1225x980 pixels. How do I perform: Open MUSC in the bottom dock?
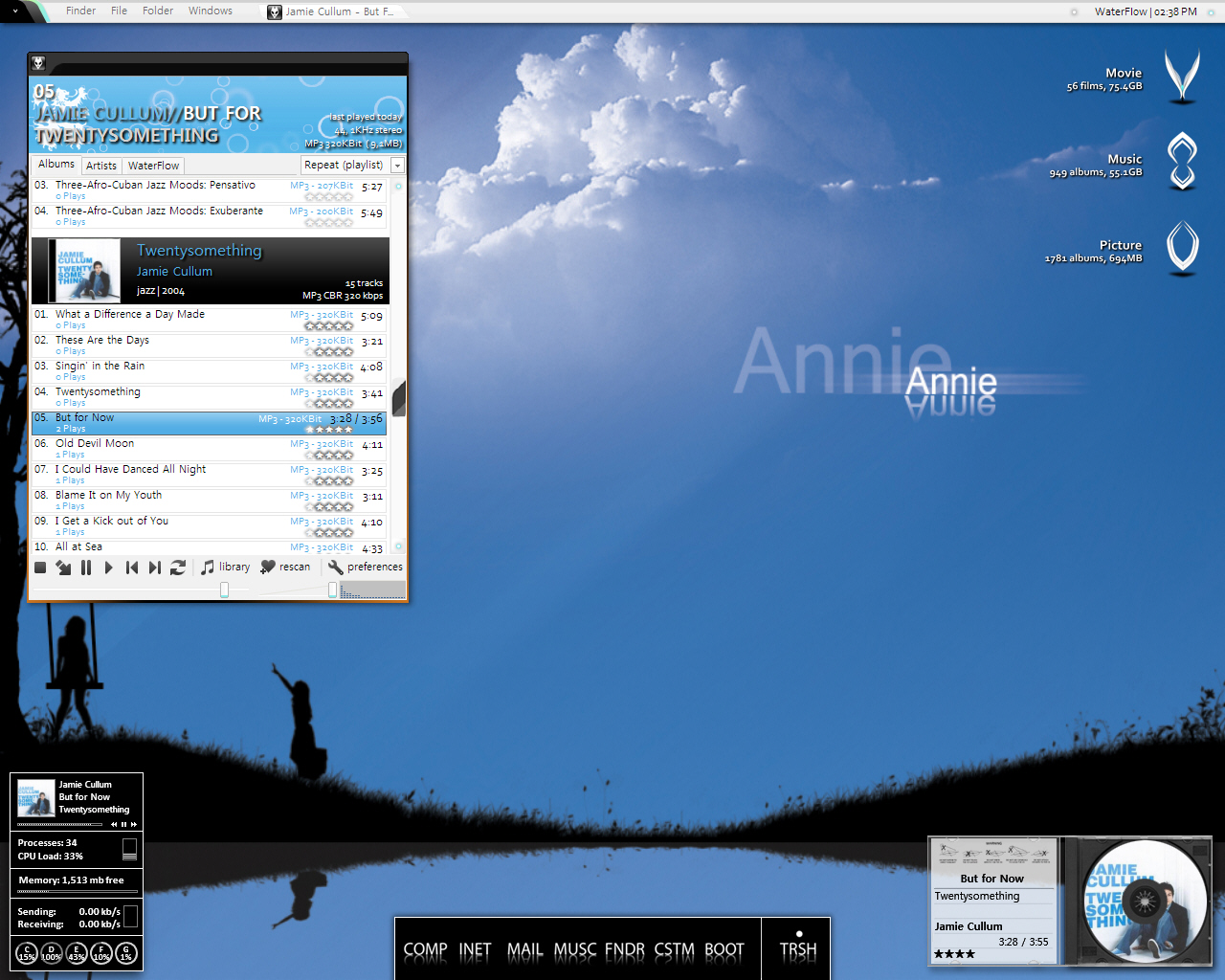pos(574,949)
